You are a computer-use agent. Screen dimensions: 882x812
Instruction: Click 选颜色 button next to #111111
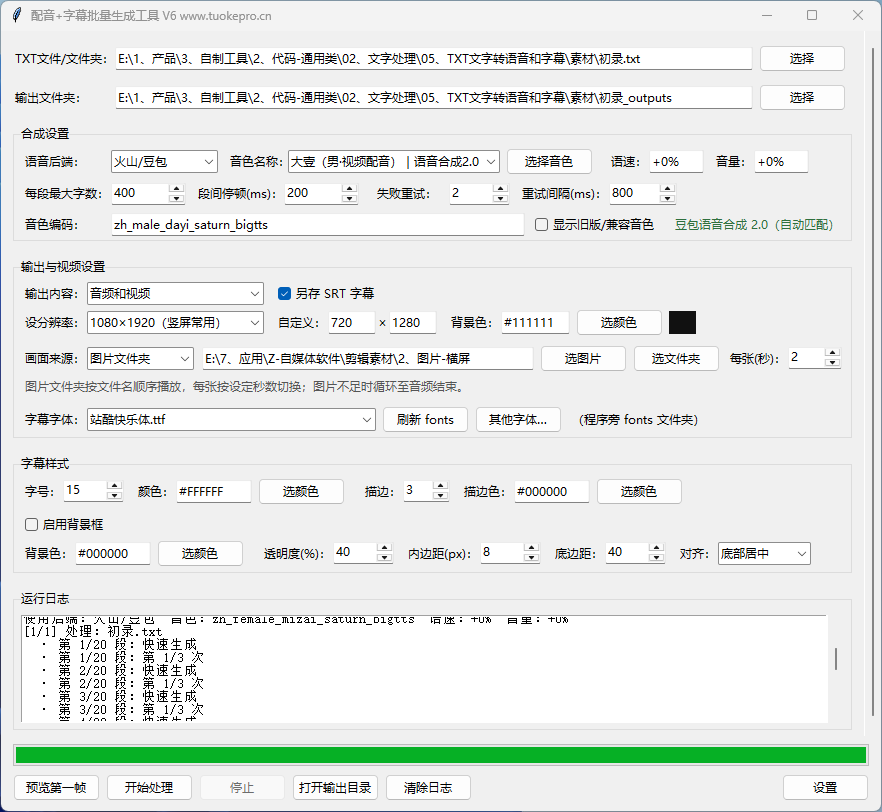619,323
